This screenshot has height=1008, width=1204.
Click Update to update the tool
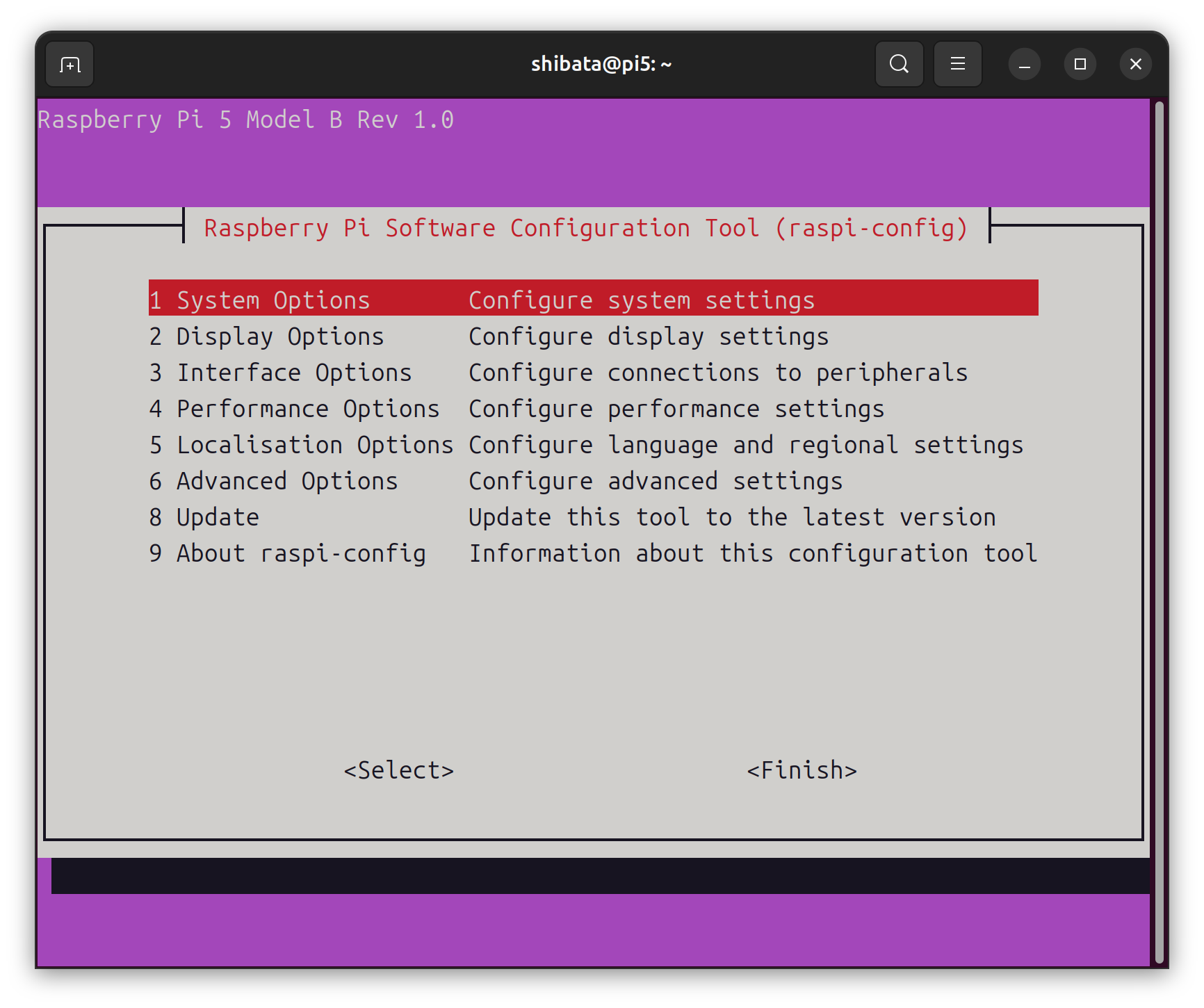[217, 517]
